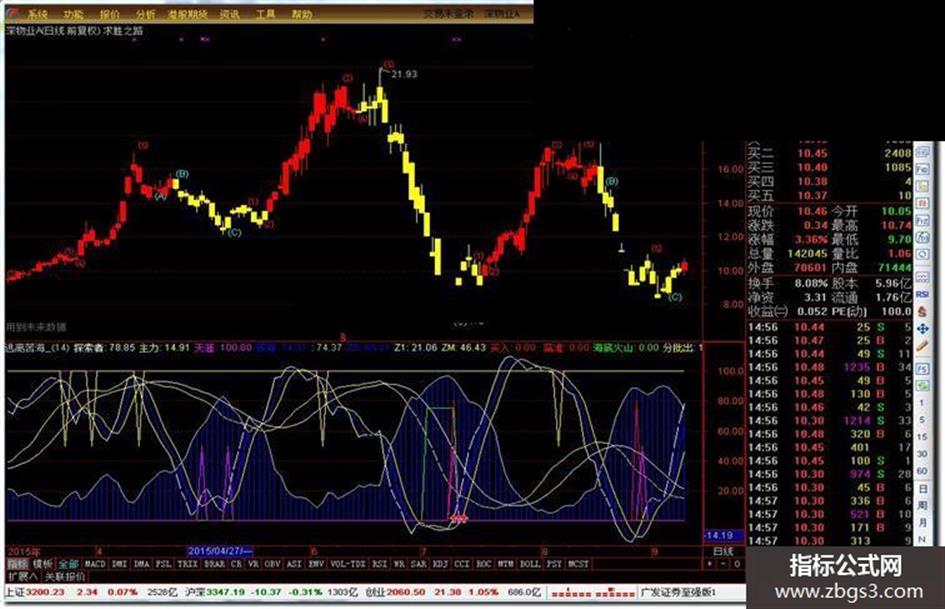Select the N period button

[922, 538]
